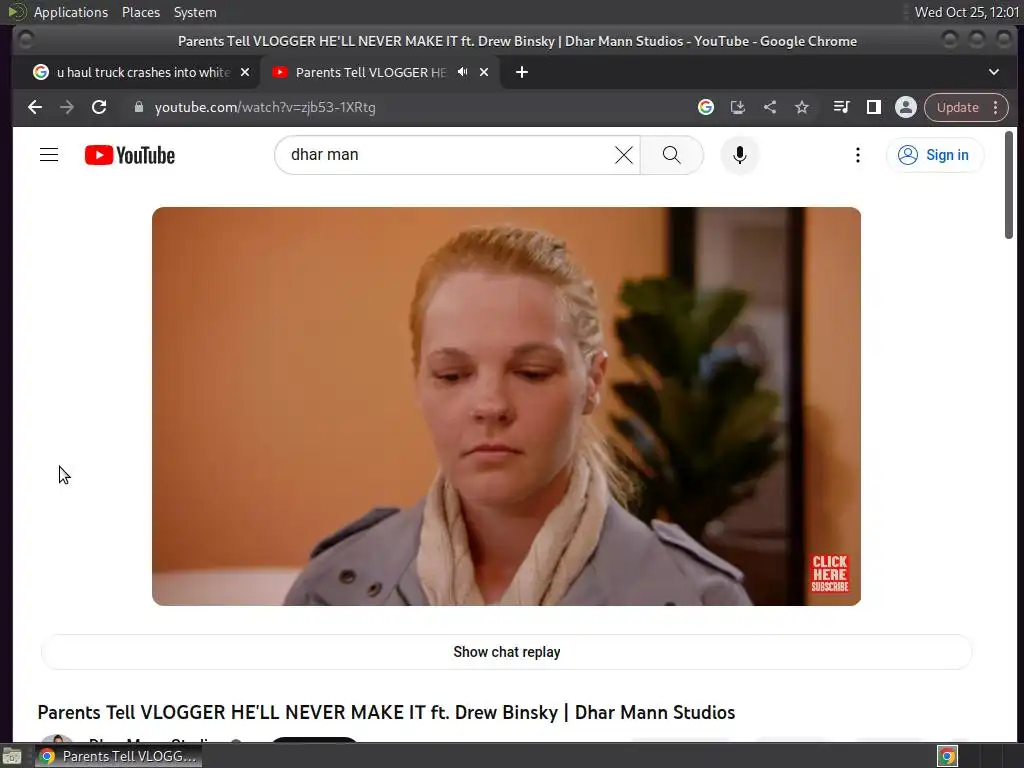Click the Chrome workspace icon bottom right
This screenshot has width=1024, height=768.
[947, 756]
